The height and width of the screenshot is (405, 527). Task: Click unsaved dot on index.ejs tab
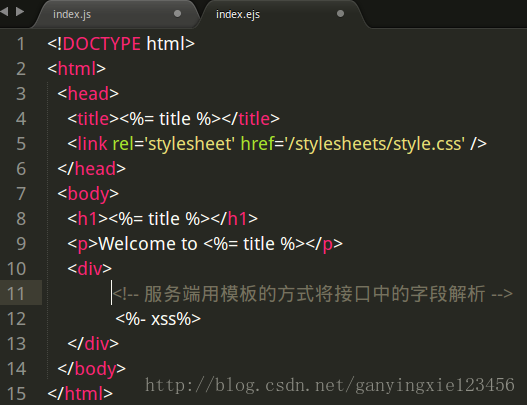340,14
